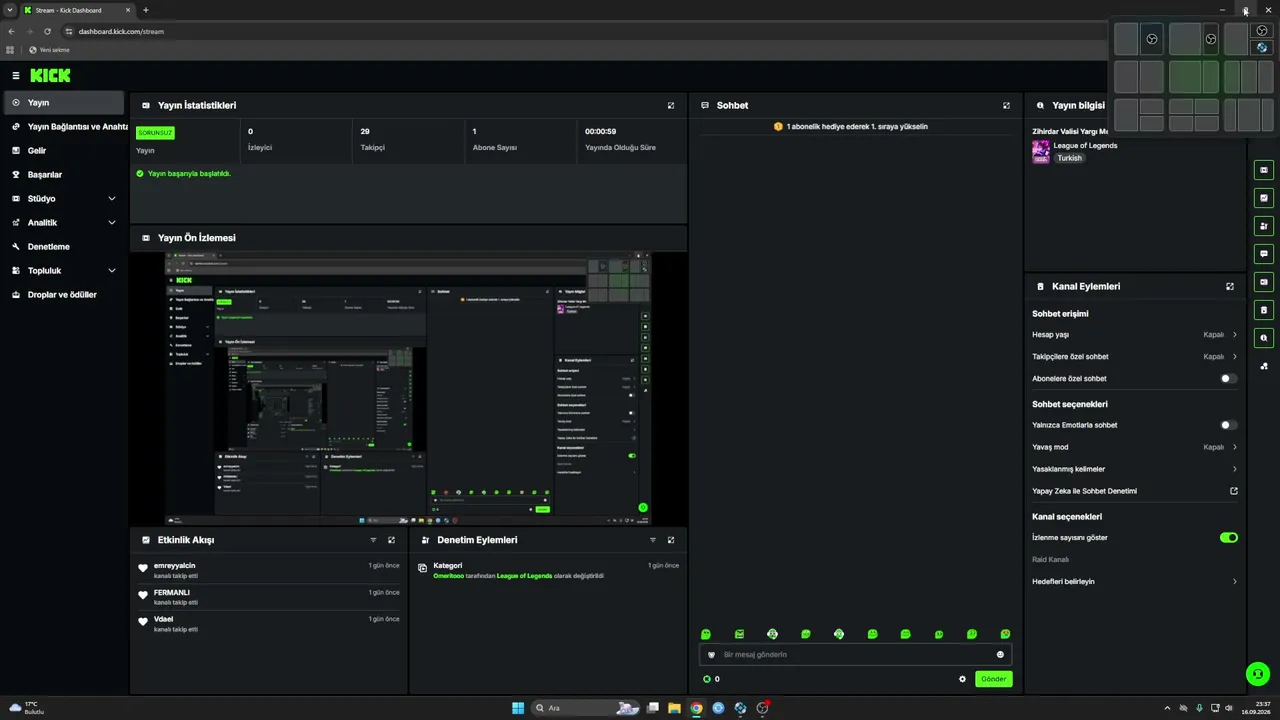The height and width of the screenshot is (720, 1280).
Task: Open Yavaş mod setting chevron
Action: click(1235, 447)
